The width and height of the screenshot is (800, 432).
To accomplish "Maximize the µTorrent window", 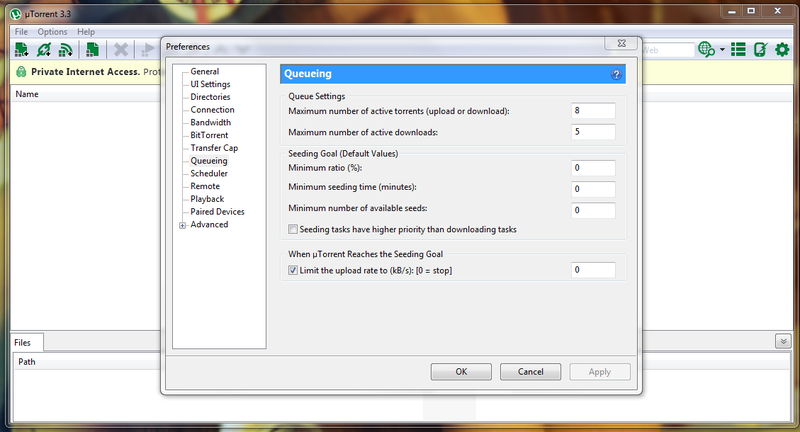I will [x=751, y=11].
